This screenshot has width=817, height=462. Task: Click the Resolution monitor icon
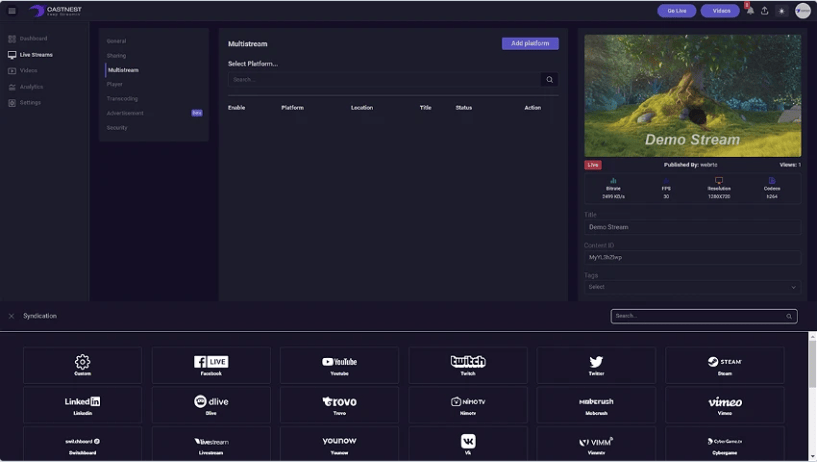coord(719,180)
